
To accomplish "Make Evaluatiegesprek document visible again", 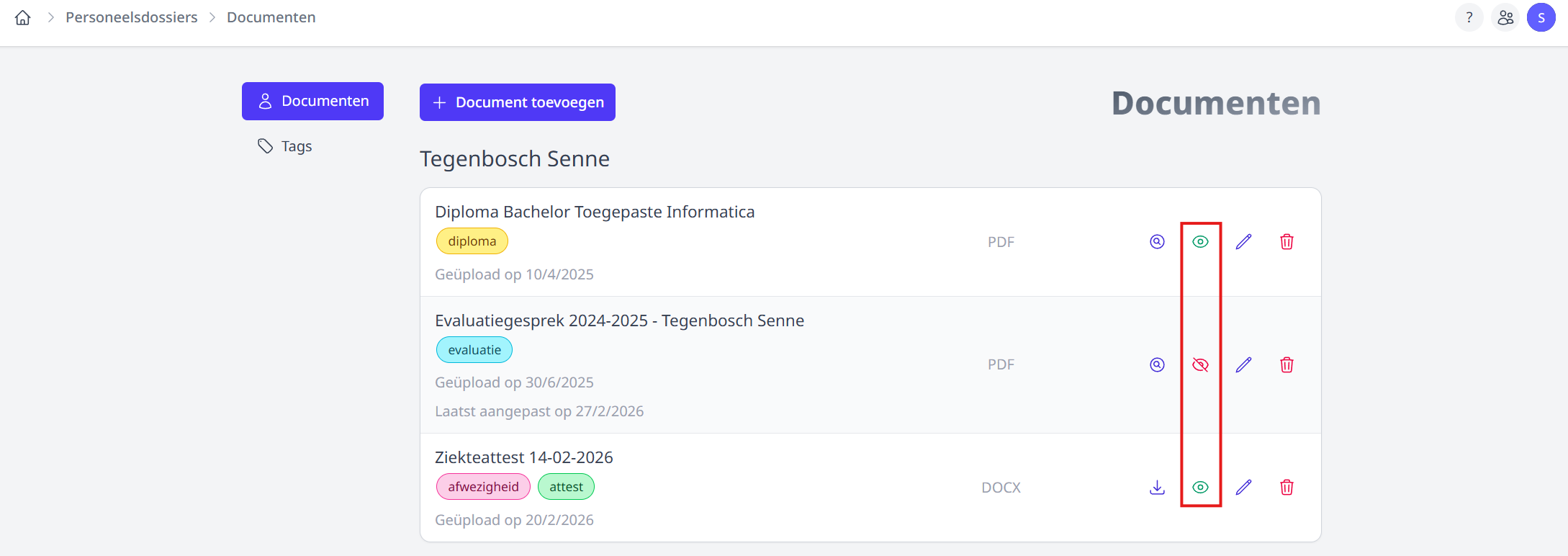I will click(1200, 364).
